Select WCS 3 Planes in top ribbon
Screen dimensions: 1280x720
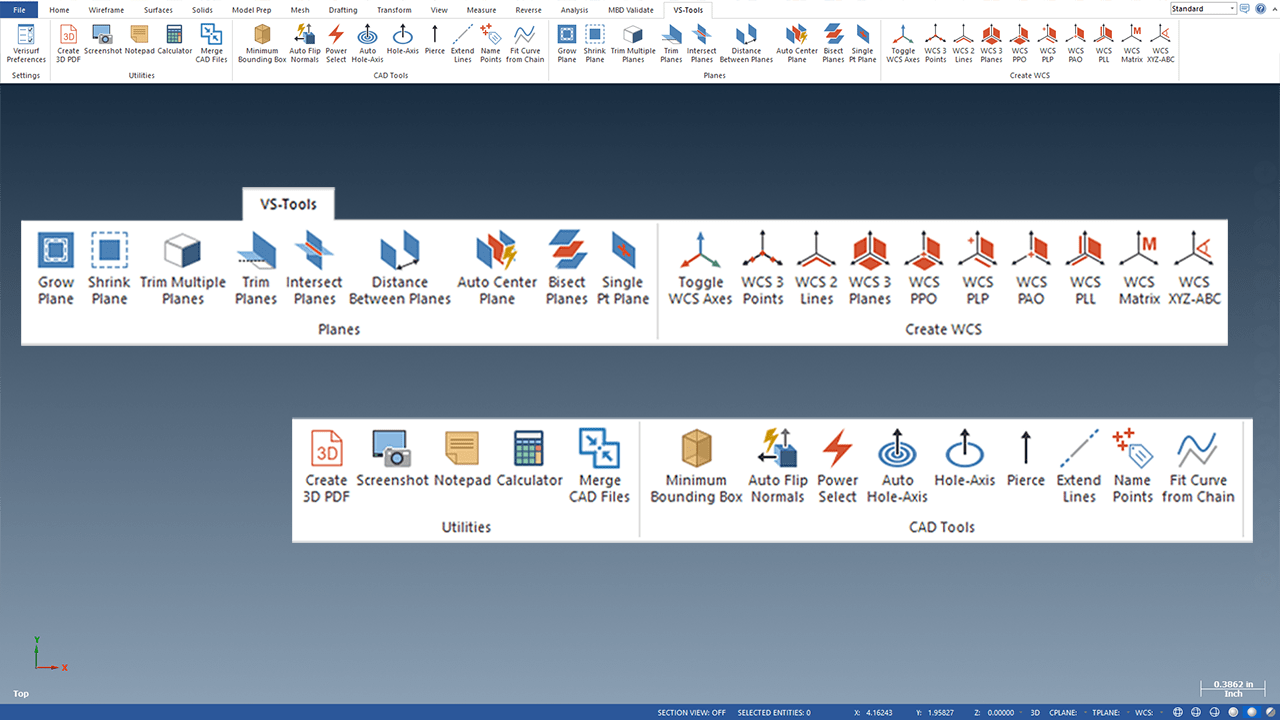point(991,43)
